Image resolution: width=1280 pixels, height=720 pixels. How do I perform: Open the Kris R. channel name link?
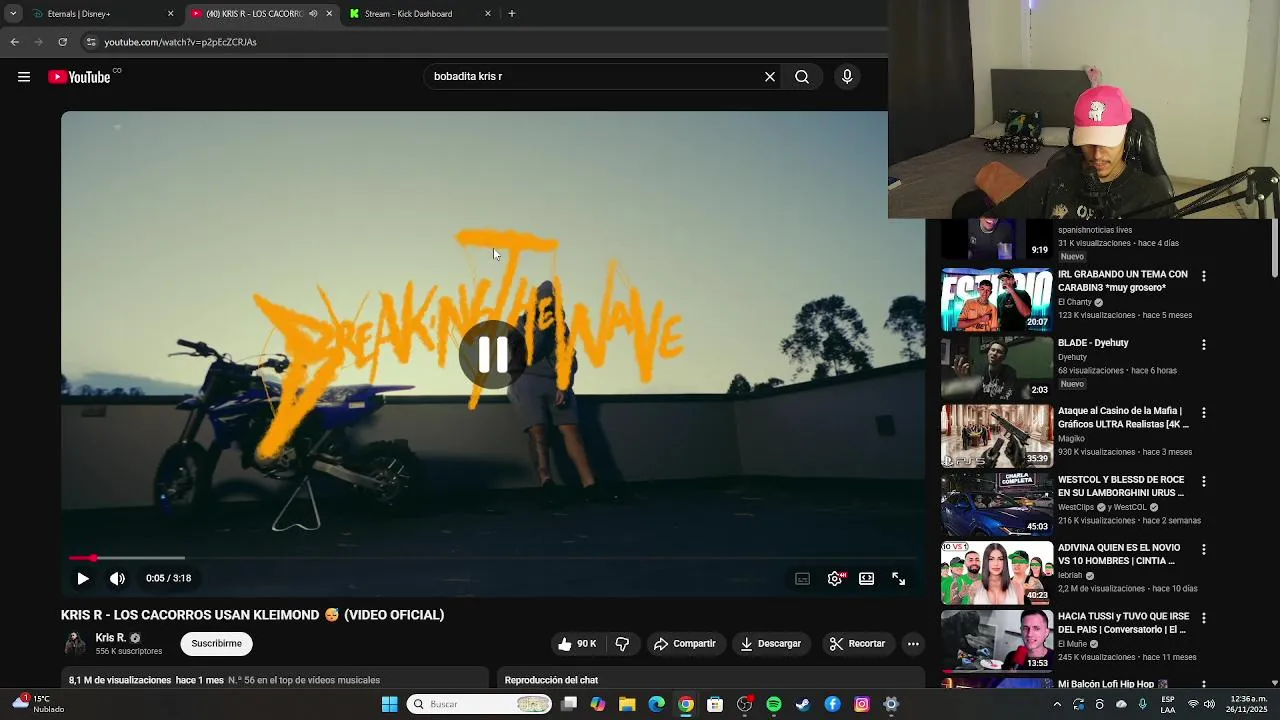[110, 638]
